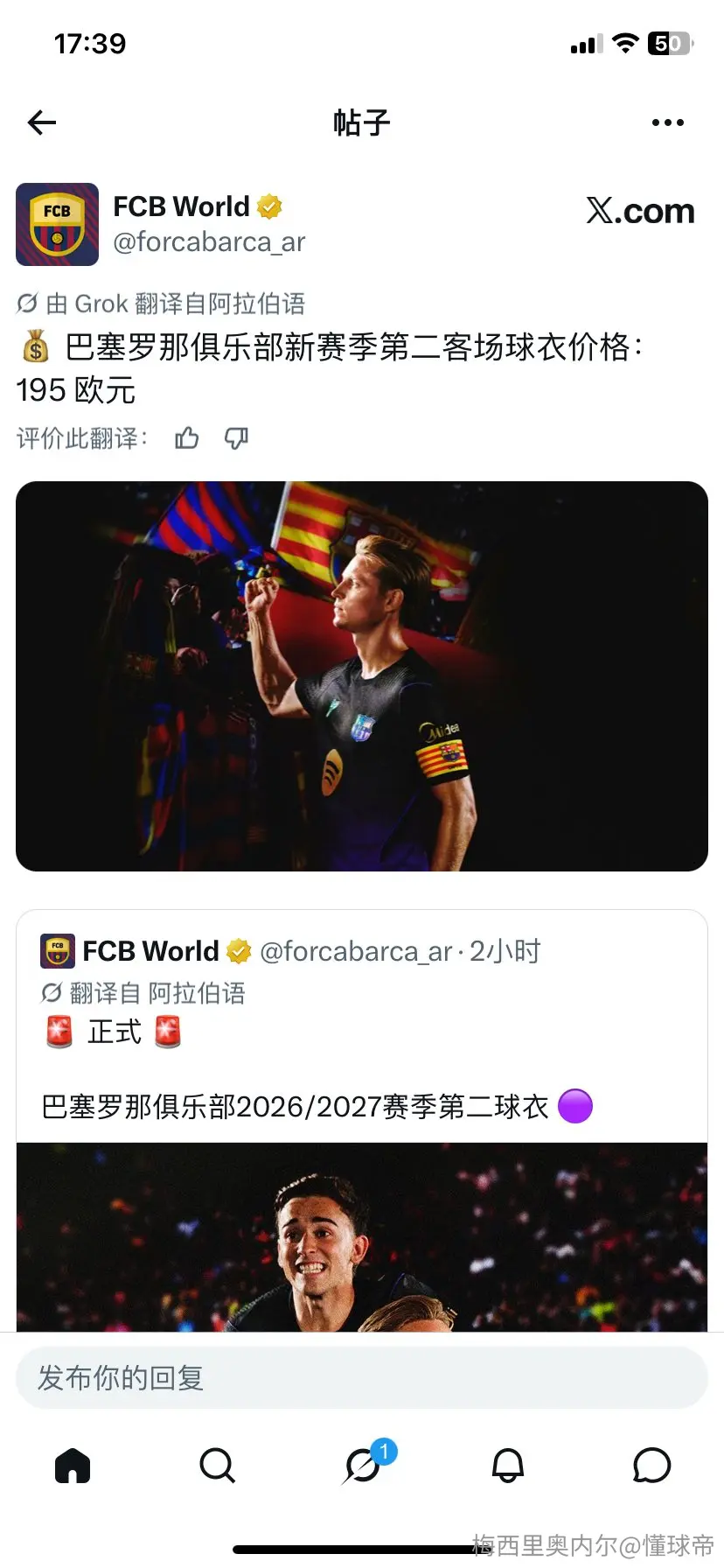Image resolution: width=724 pixels, height=1568 pixels.
Task: Open the FCB World profile avatar
Action: click(58, 224)
